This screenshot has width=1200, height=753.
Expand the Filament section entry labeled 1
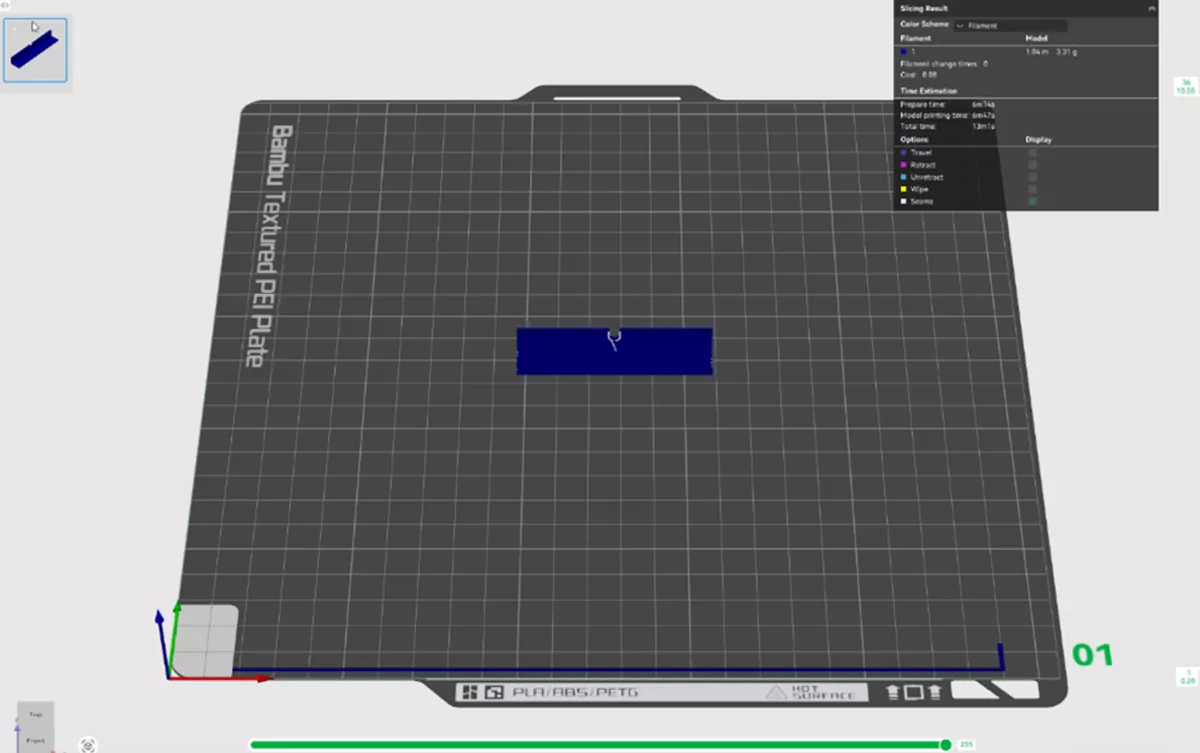pyautogui.click(x=912, y=52)
